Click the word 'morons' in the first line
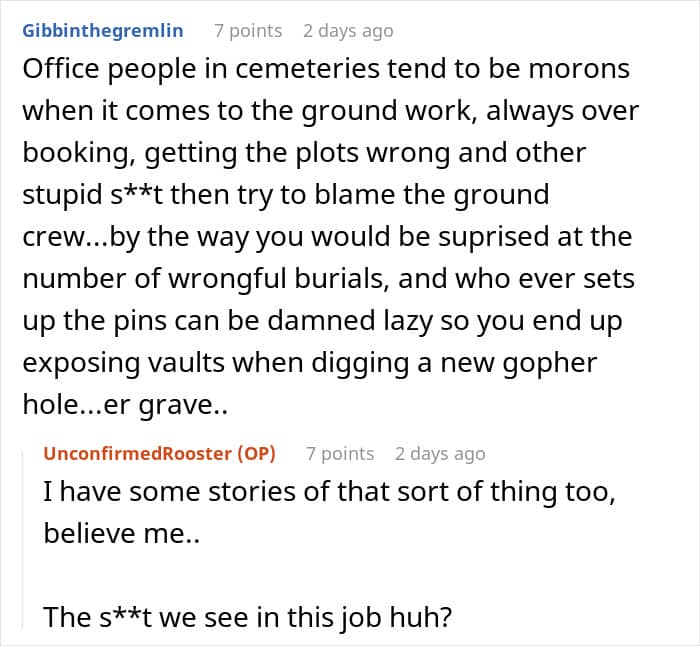Screen dimensions: 700x646 579,69
